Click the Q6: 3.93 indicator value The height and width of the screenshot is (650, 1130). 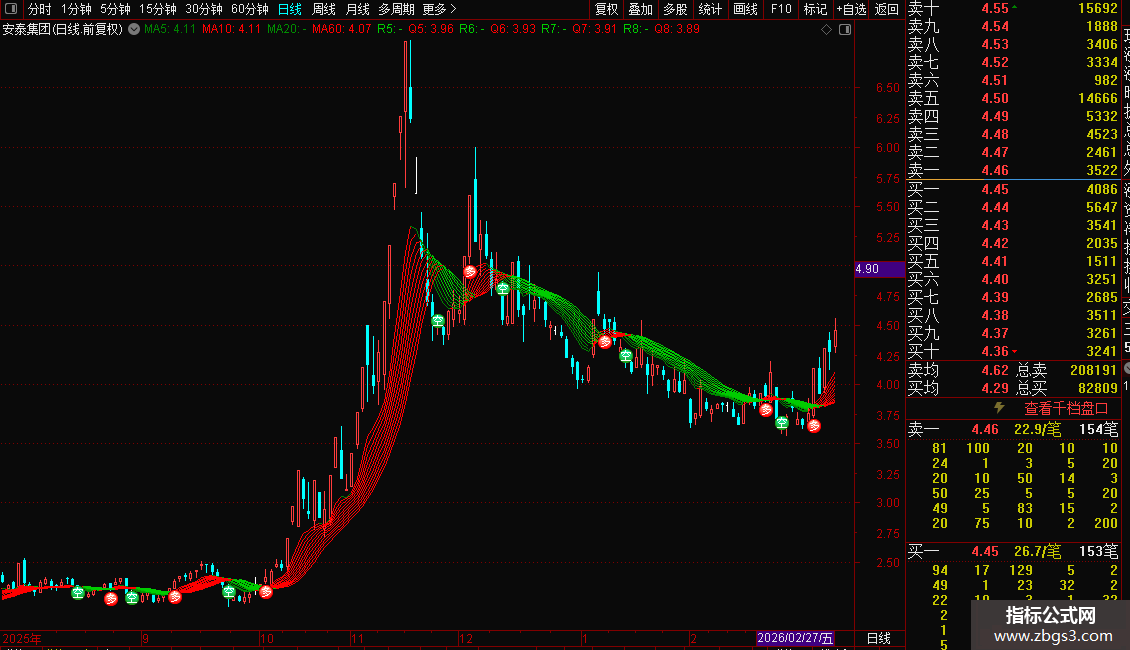pyautogui.click(x=513, y=30)
